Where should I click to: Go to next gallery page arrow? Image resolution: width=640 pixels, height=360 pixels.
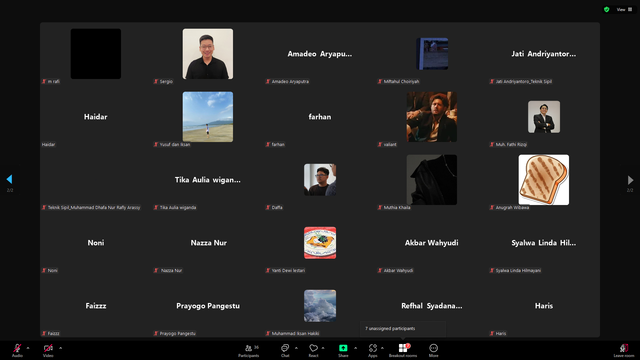click(x=631, y=180)
